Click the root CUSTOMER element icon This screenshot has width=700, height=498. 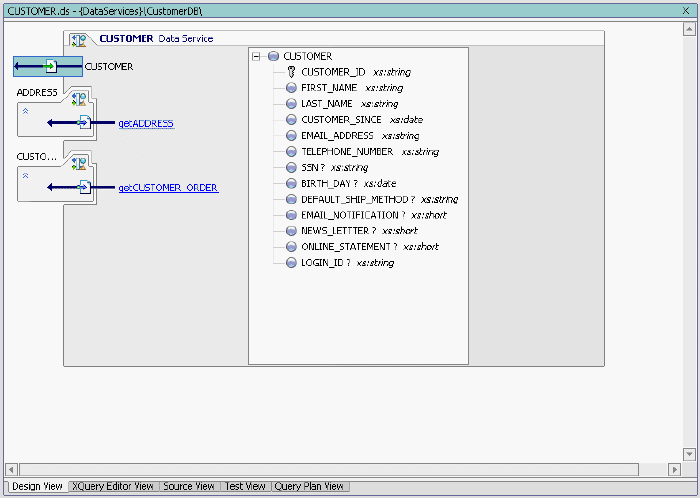pos(273,56)
